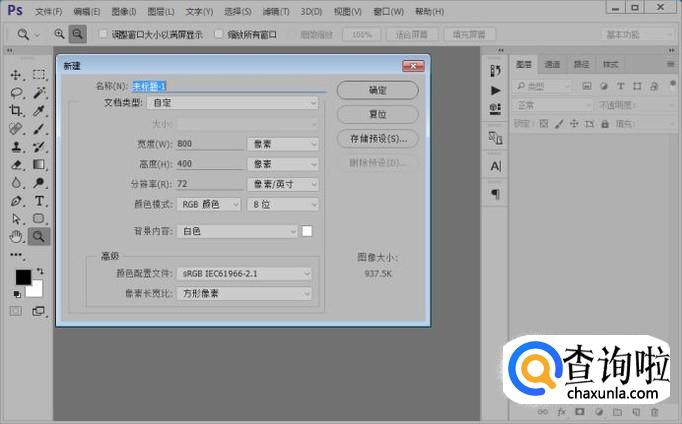Open the Paragraph panel icon
Viewport: 682px width, 424px height.
(x=495, y=194)
